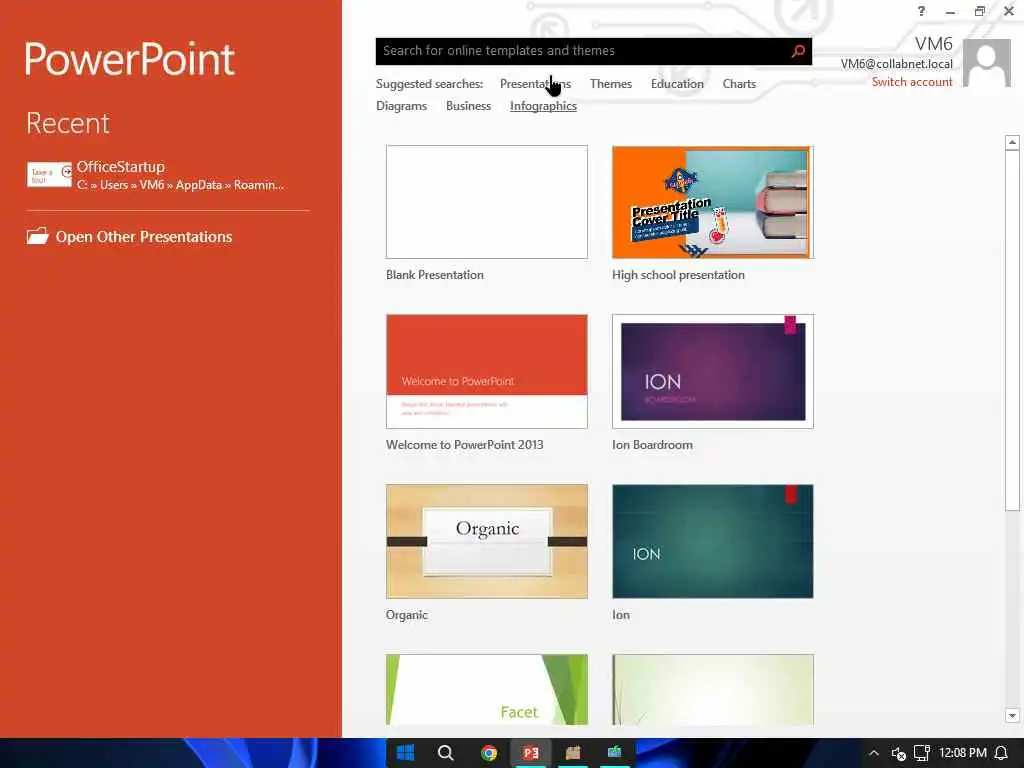Click the muted volume tray icon
1024x768 pixels.
(899, 753)
